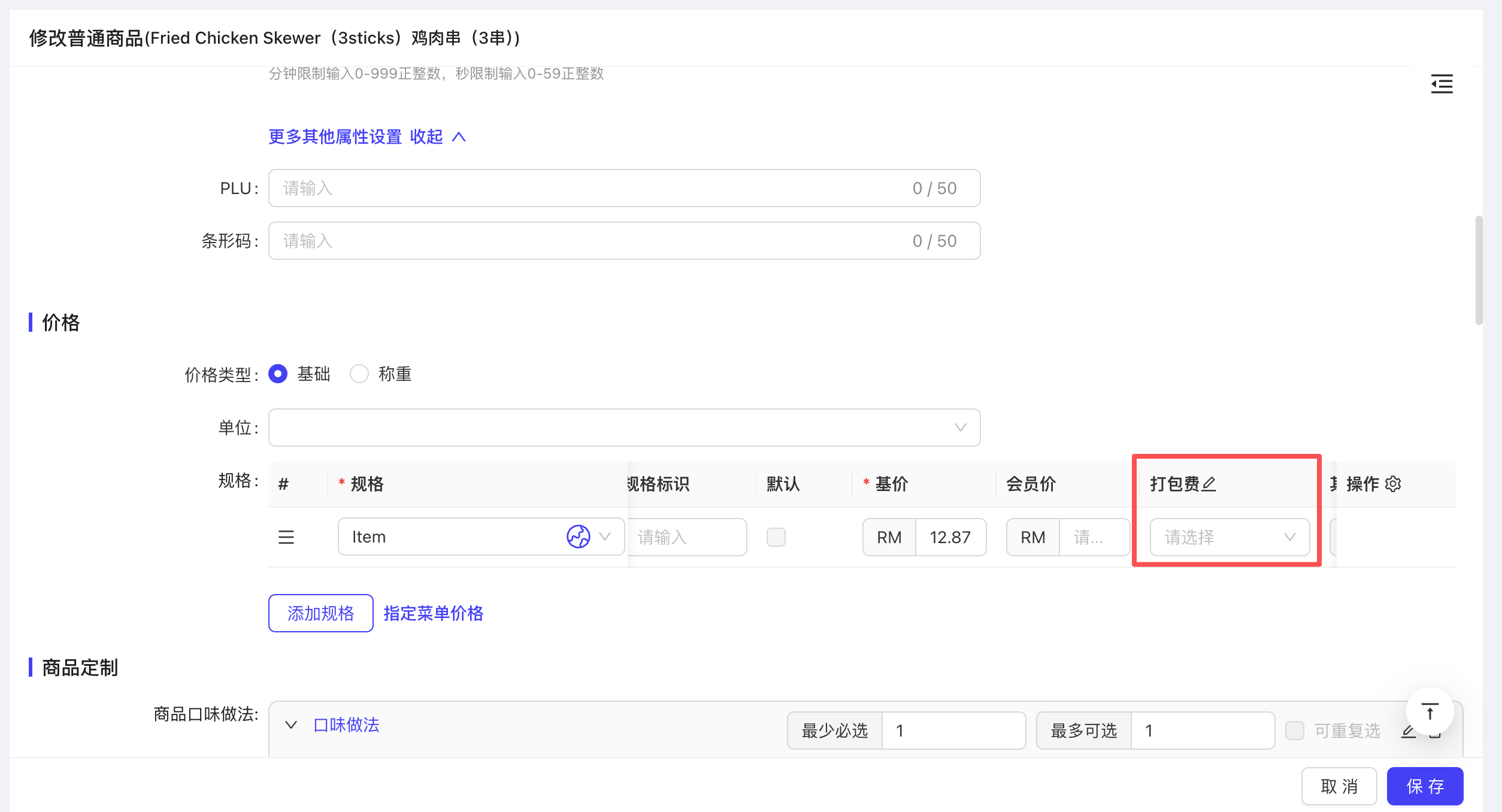1502x812 pixels.
Task: Open the gear settings beside 操作
Action: 1394,484
